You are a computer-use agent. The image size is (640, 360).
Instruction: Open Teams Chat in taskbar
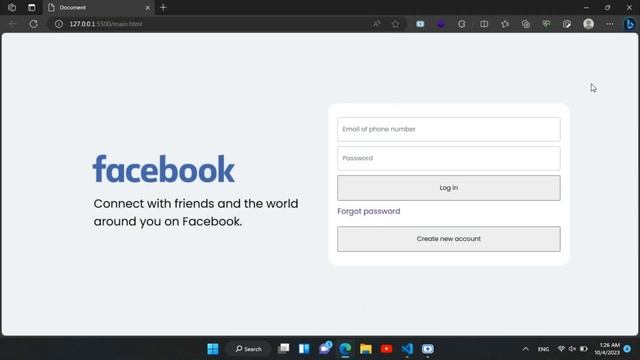click(x=325, y=348)
